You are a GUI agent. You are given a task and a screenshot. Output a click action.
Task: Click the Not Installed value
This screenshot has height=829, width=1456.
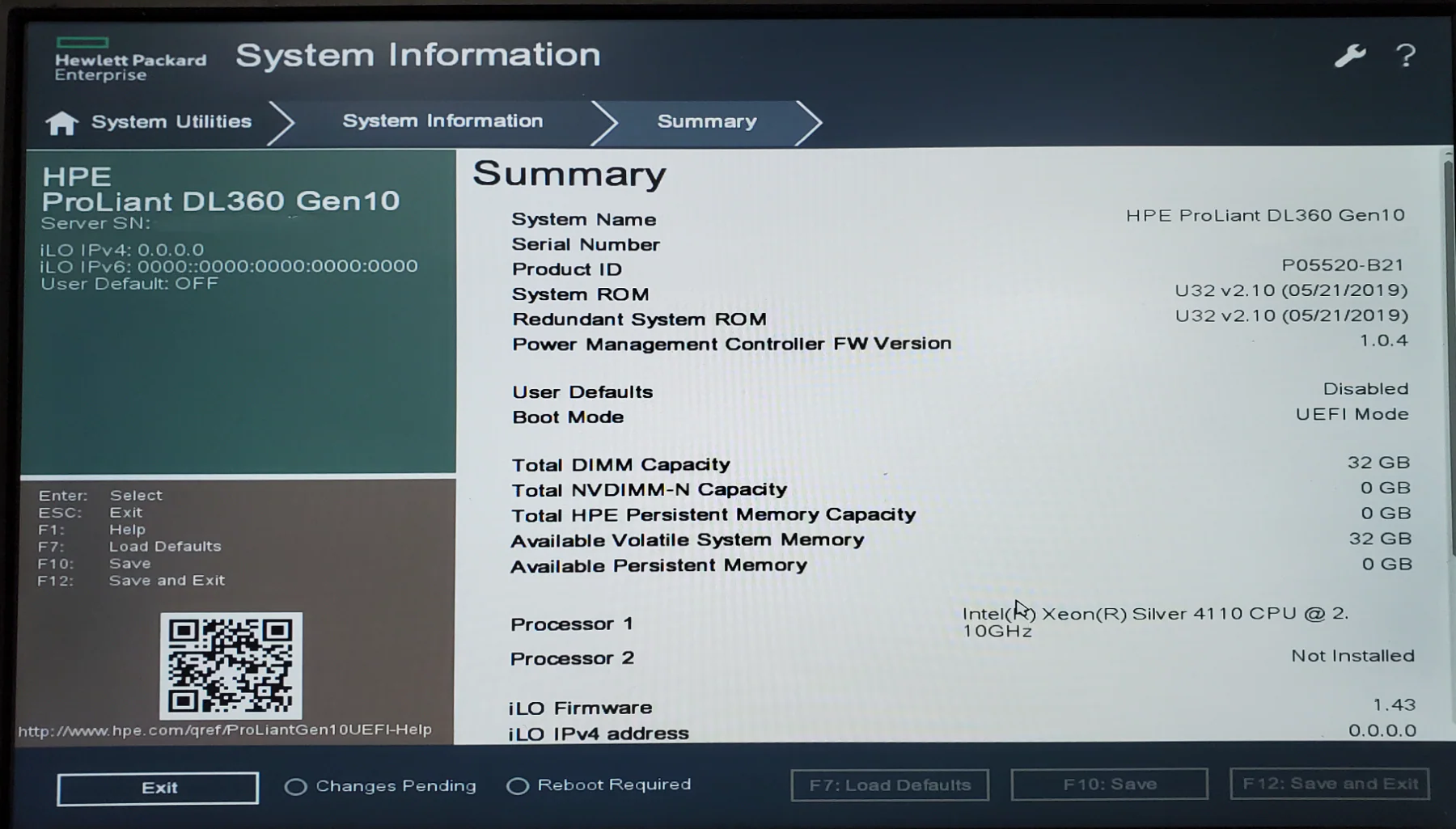tap(1352, 656)
